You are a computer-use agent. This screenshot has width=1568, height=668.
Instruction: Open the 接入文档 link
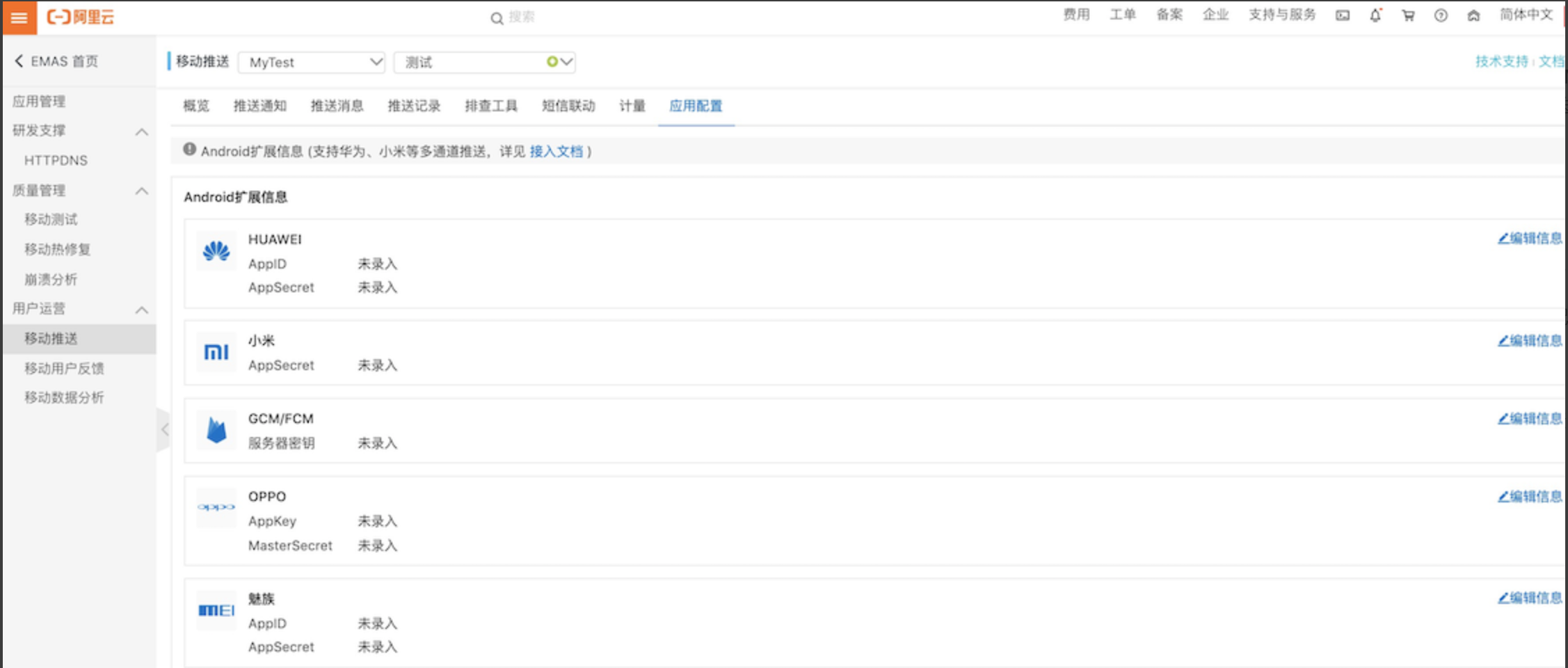pyautogui.click(x=557, y=151)
